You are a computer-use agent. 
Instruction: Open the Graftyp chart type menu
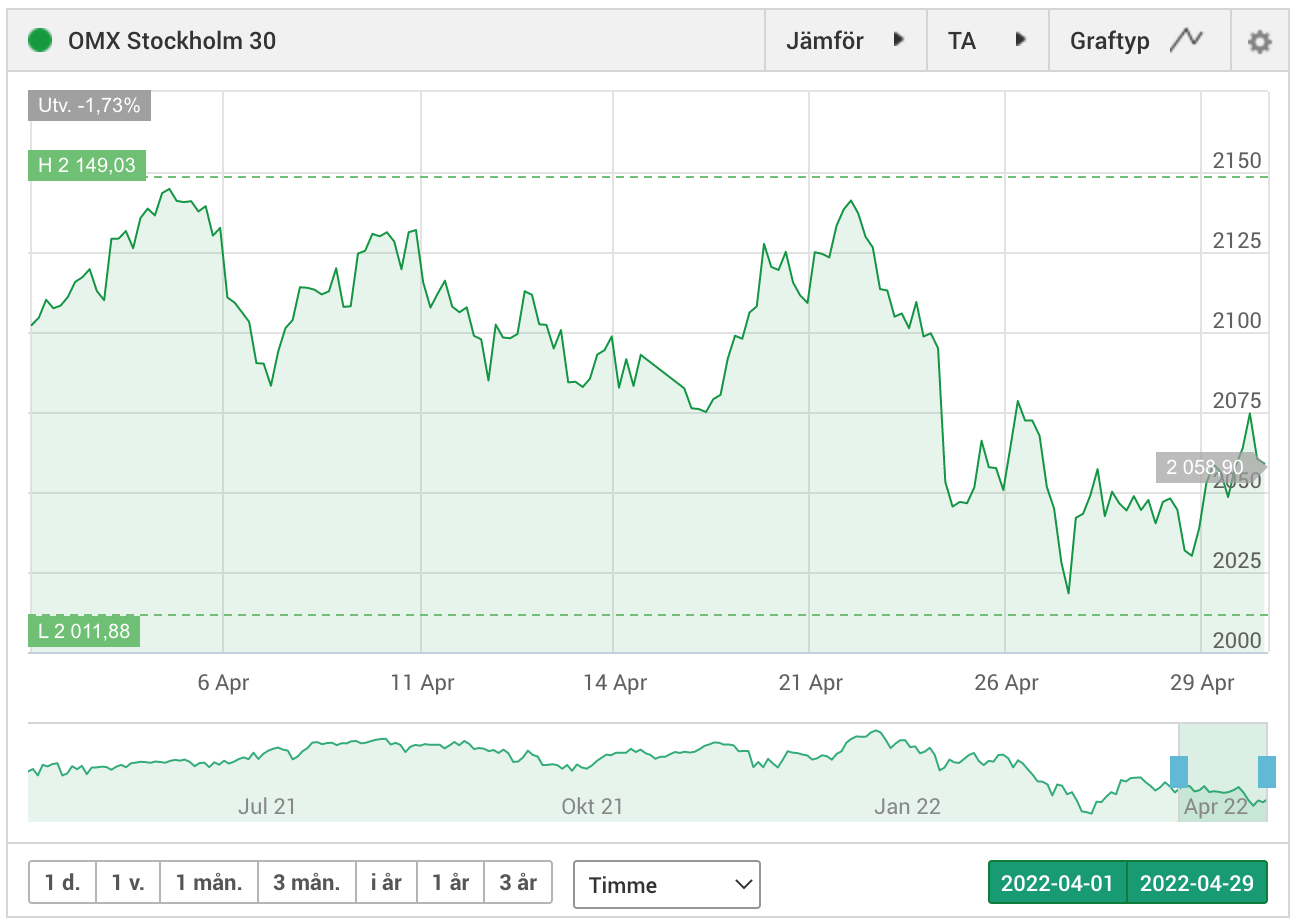point(1140,41)
